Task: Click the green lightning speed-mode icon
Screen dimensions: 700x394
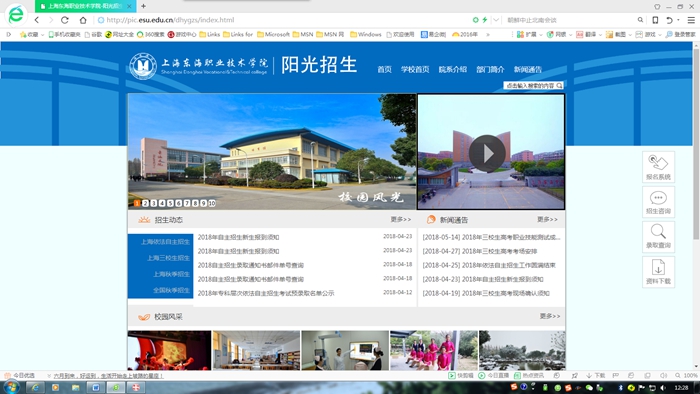Action: point(484,20)
